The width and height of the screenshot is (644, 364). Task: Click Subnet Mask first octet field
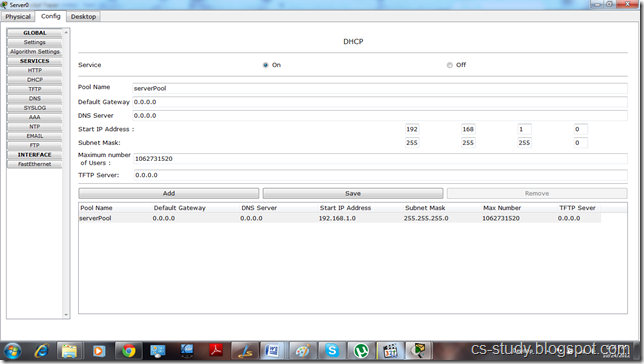[x=412, y=143]
